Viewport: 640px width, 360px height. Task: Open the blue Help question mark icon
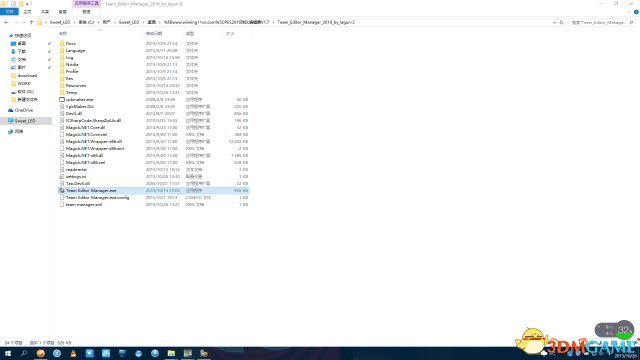[636, 12]
